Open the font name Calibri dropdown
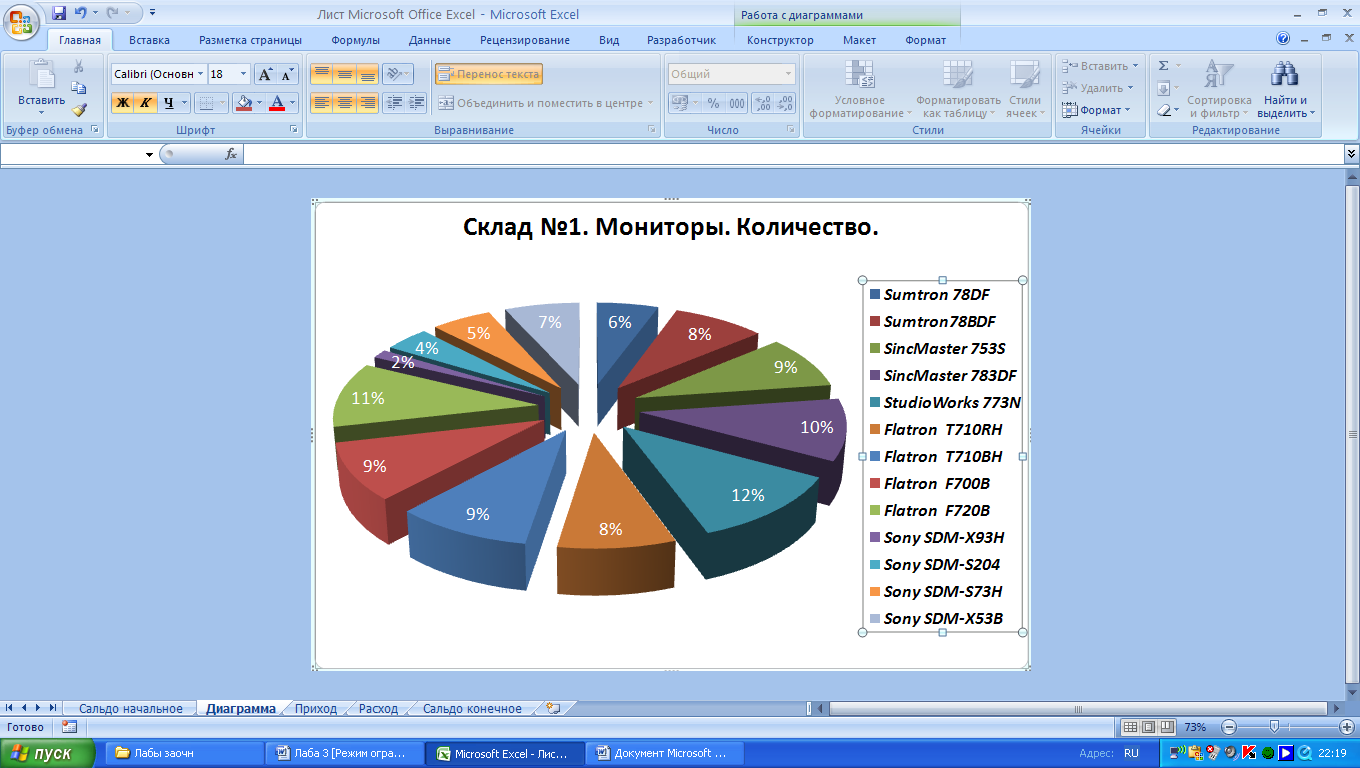This screenshot has width=1360, height=768. tap(201, 74)
